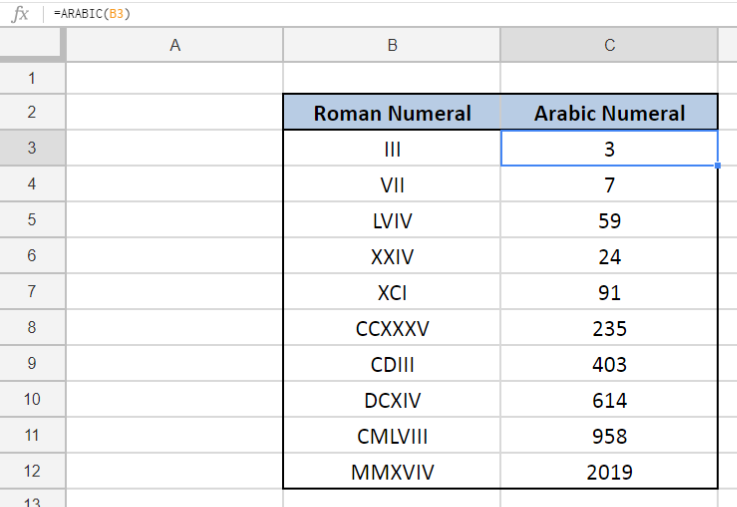Image resolution: width=737 pixels, height=507 pixels.
Task: Select the cell containing XCI
Action: coord(392,293)
